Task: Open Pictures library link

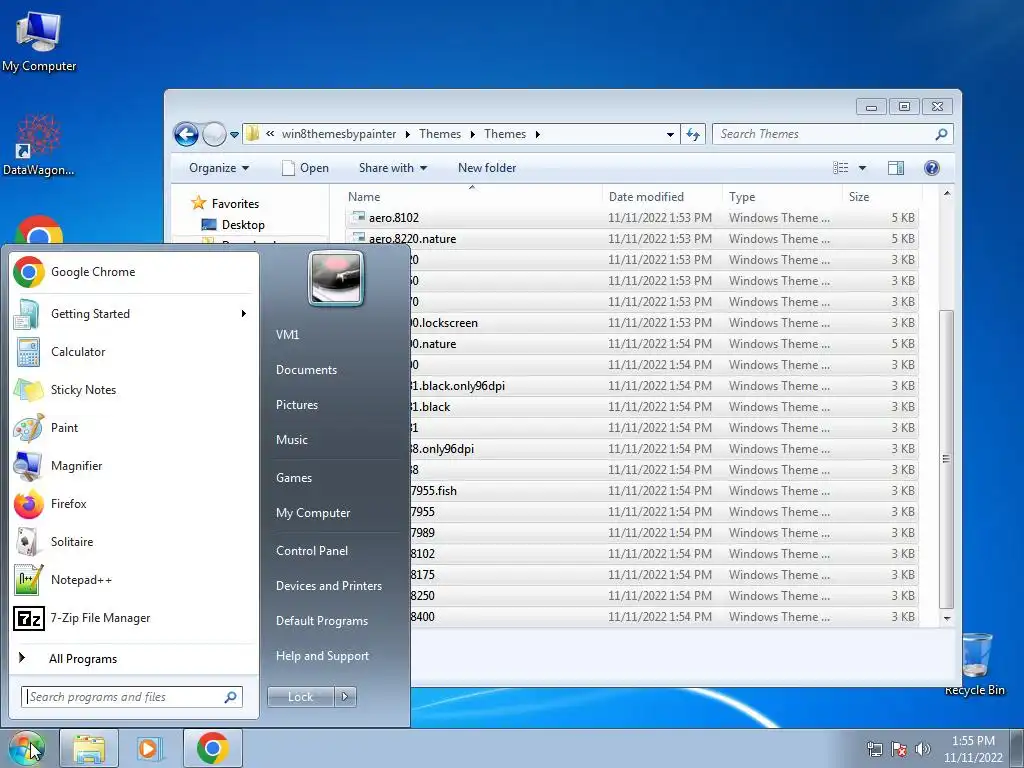Action: coord(296,405)
